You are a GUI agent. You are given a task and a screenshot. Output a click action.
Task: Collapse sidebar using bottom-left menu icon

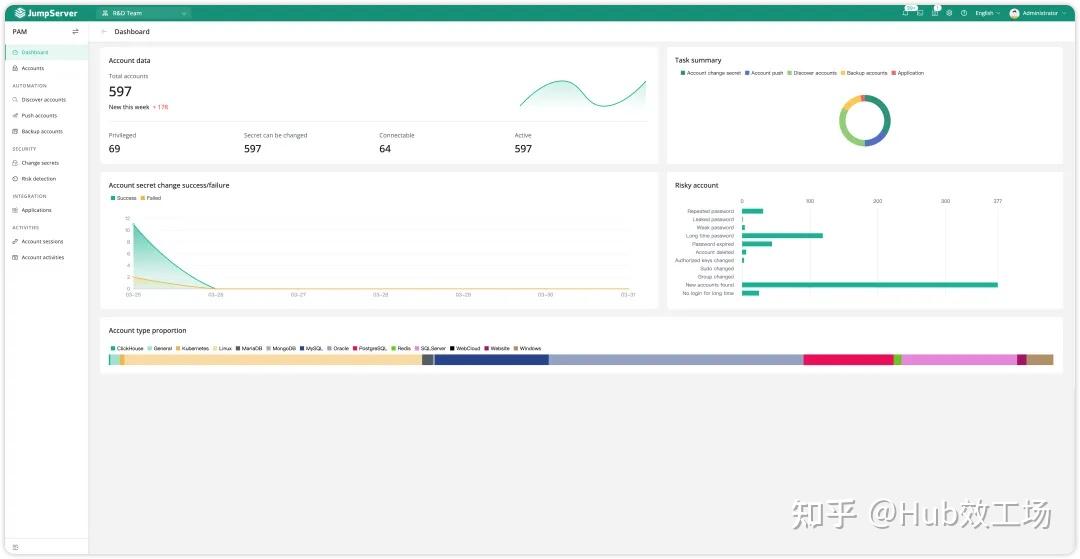click(15, 547)
